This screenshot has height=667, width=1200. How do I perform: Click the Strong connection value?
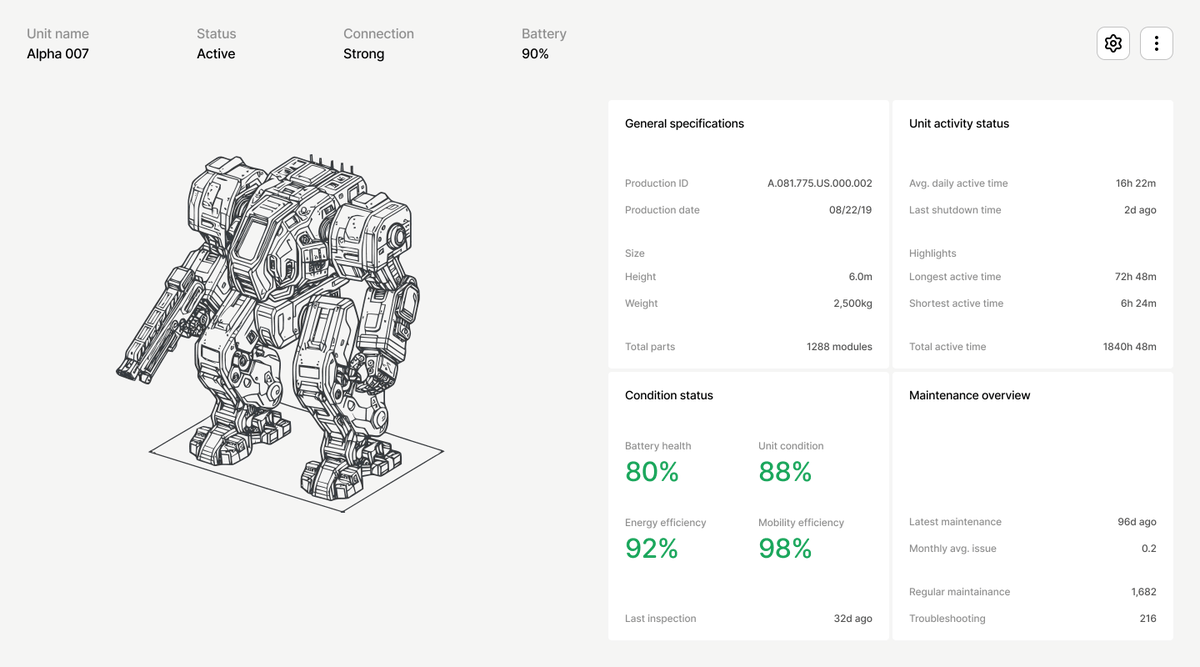[364, 54]
